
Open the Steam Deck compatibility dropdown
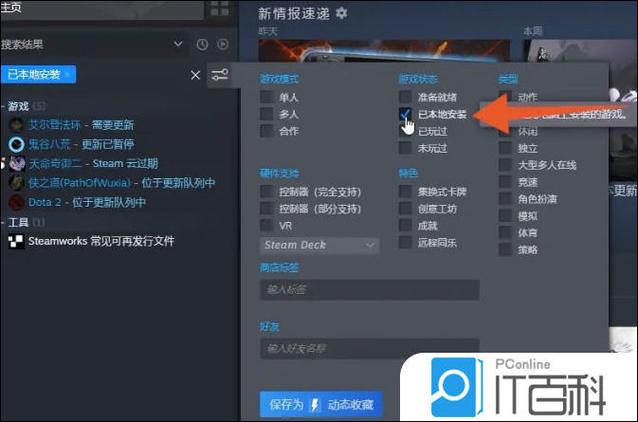point(319,245)
